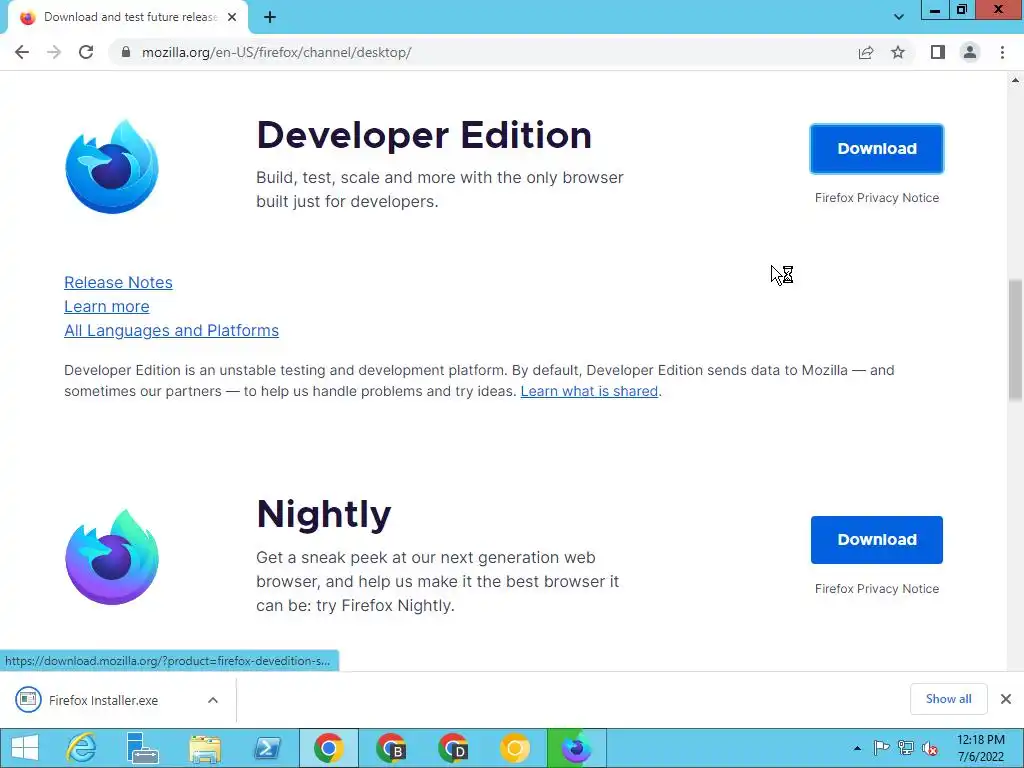Bookmark this page with the star
This screenshot has width=1024, height=768.
(898, 52)
